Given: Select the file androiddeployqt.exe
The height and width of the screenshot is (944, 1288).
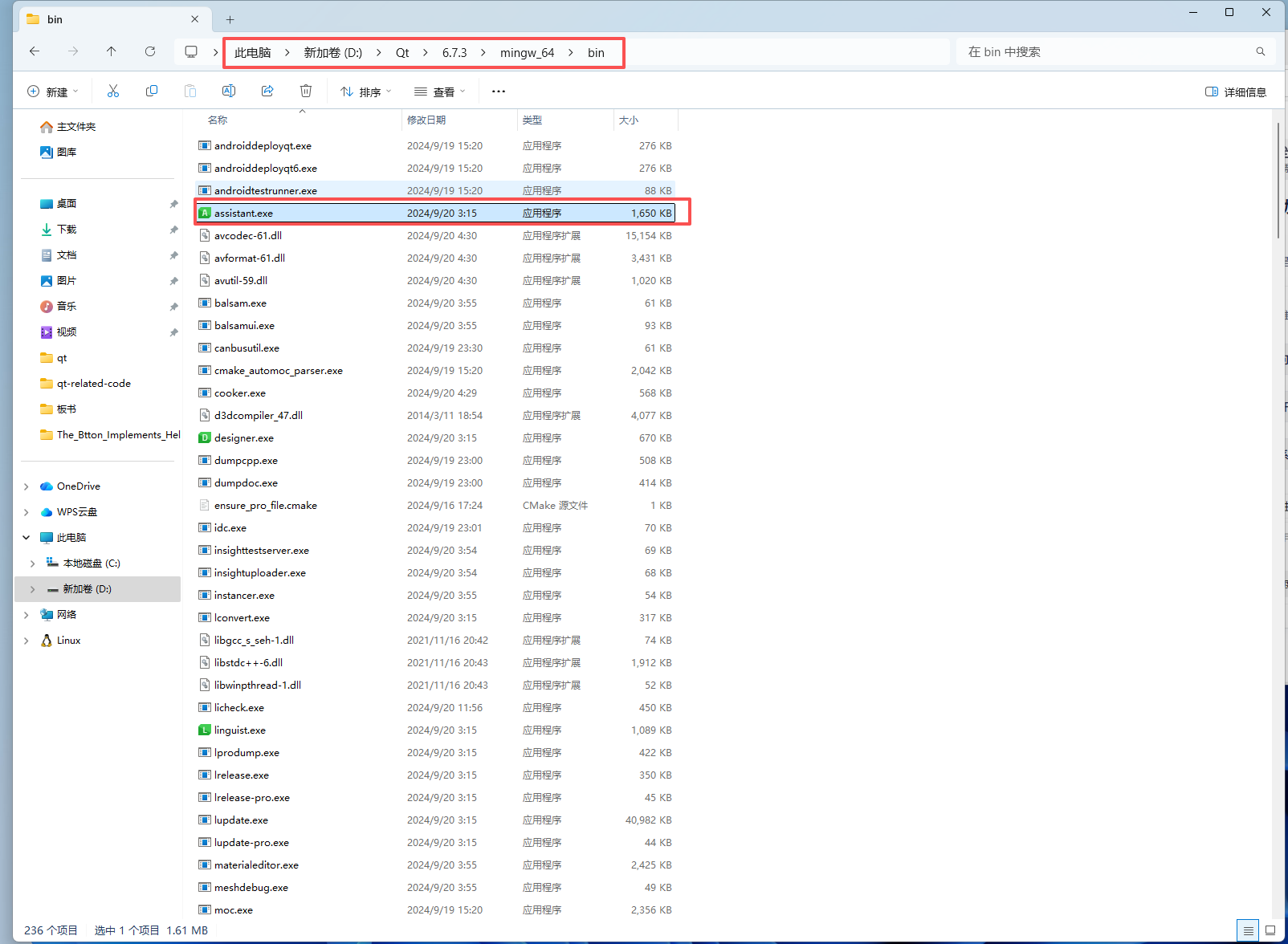Looking at the screenshot, I should pyautogui.click(x=436, y=146).
